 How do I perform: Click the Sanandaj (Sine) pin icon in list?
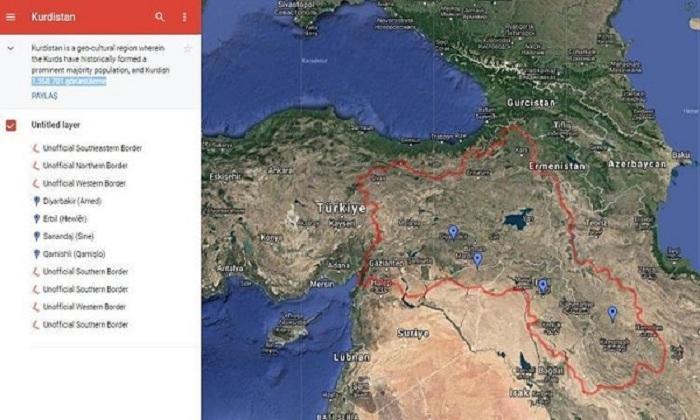point(36,236)
